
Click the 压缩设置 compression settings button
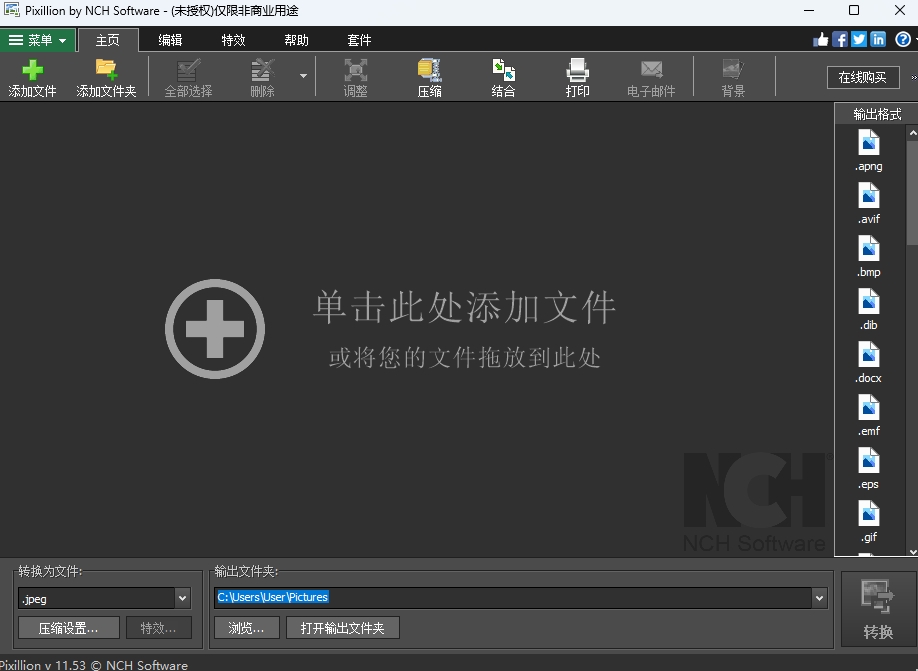[x=68, y=628]
